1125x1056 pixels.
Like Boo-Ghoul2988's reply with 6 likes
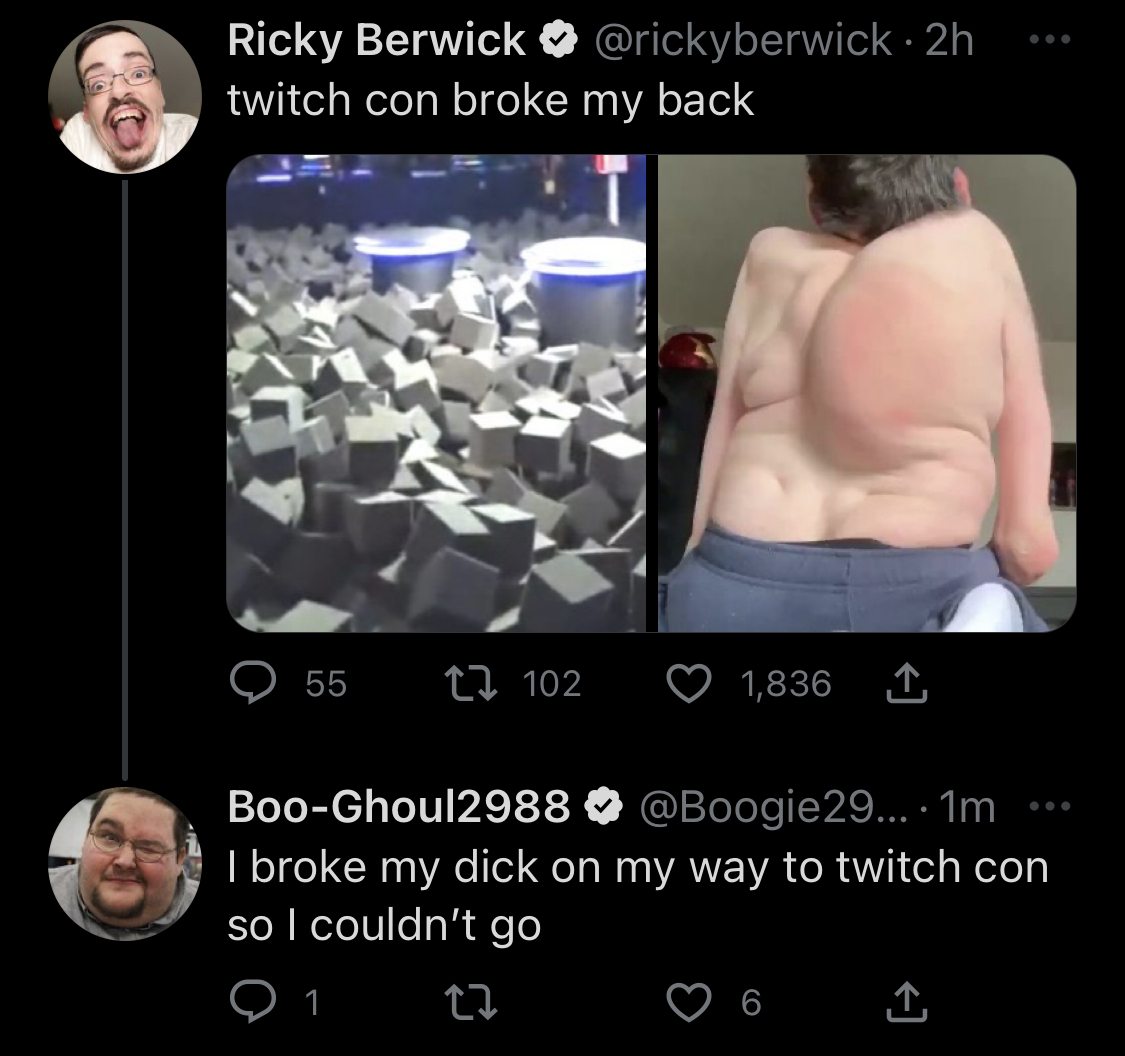coord(689,1001)
